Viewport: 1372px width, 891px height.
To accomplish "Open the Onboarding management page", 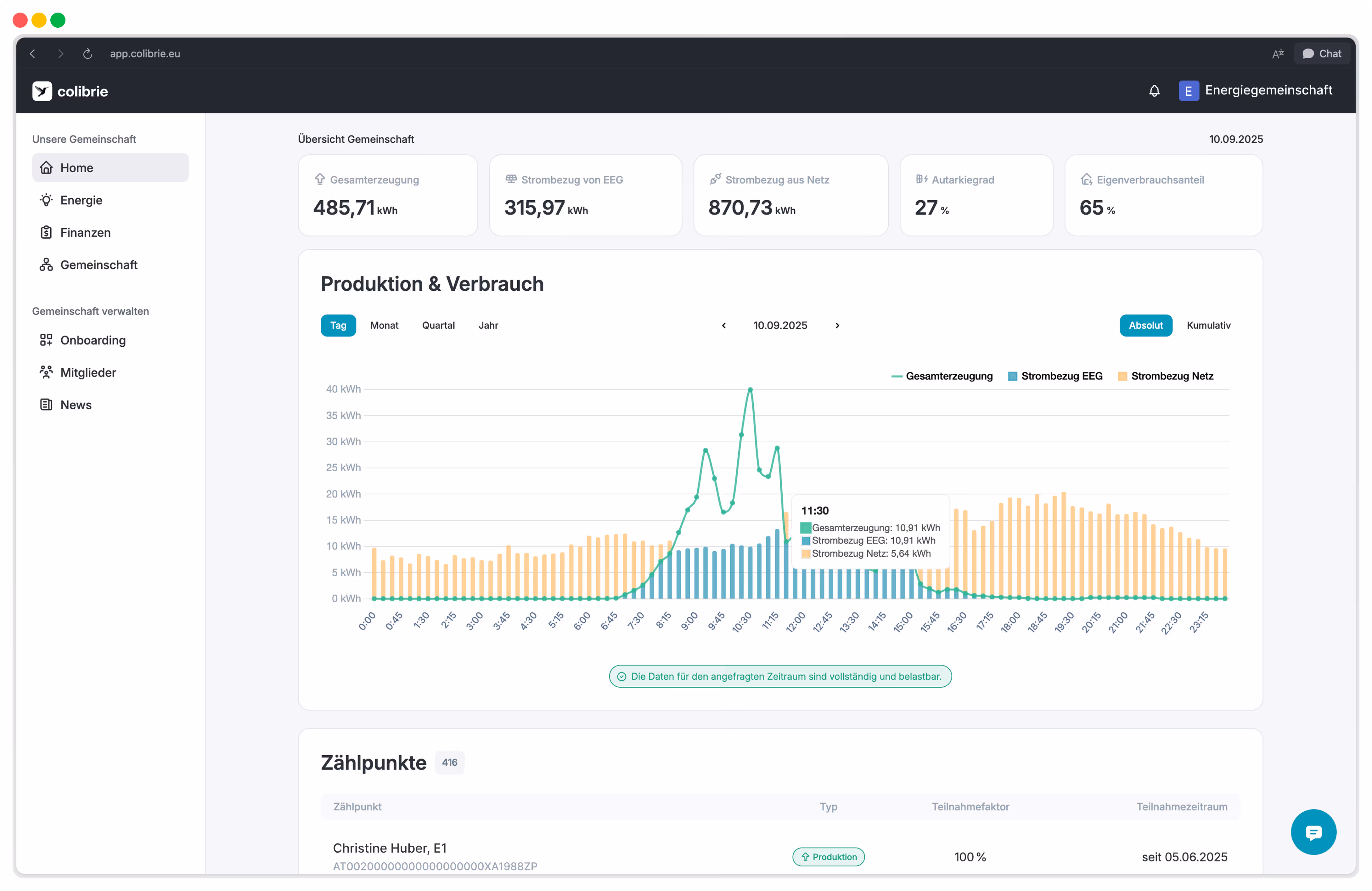I will [x=93, y=340].
